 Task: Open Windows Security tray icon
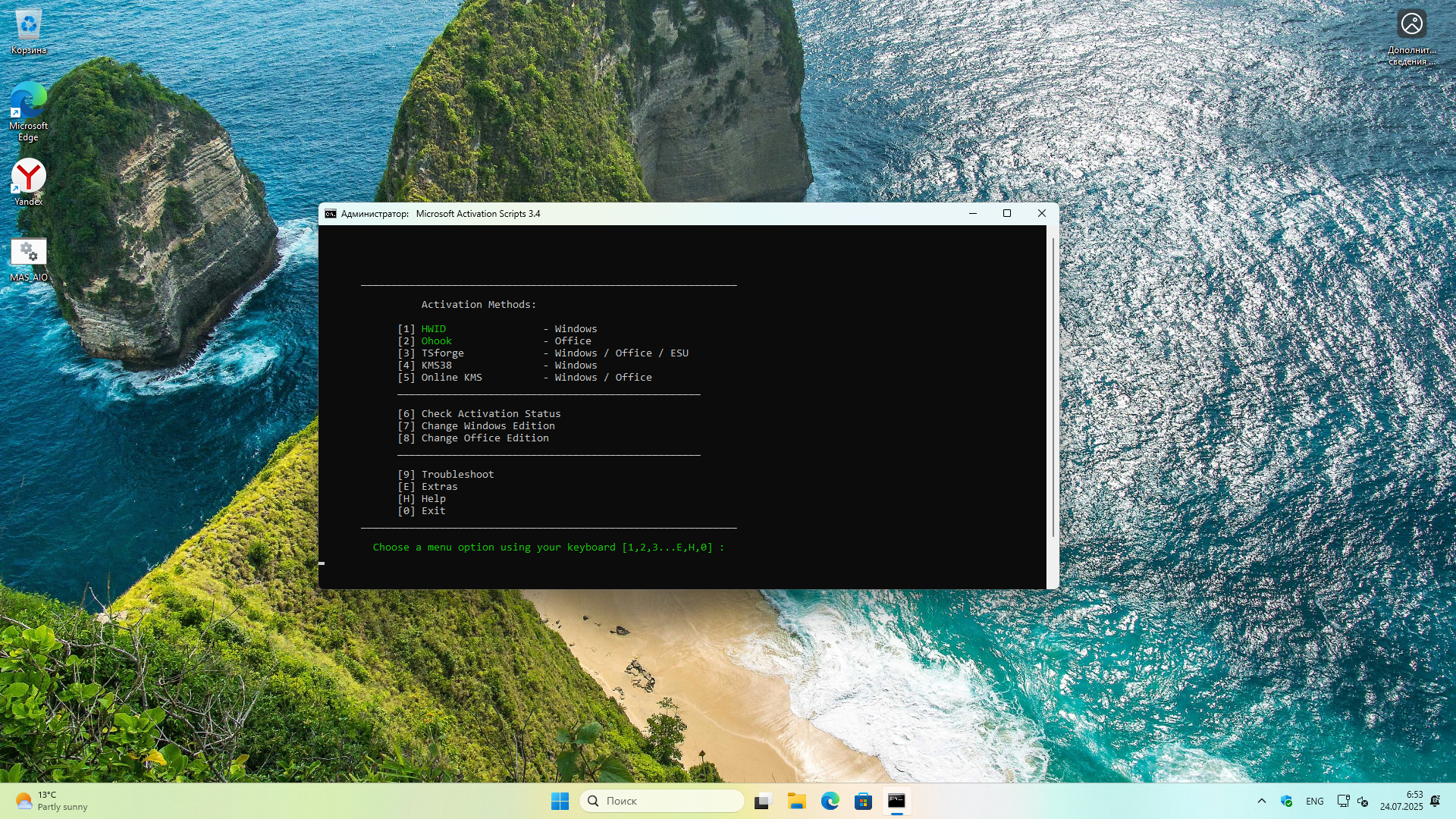(1286, 801)
